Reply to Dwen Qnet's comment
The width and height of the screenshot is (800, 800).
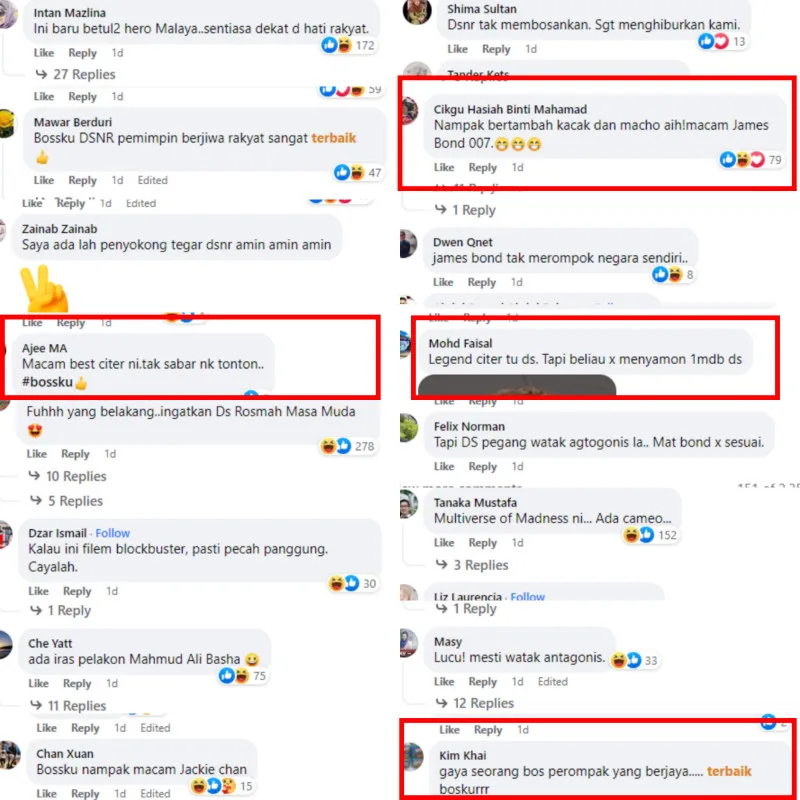point(482,282)
